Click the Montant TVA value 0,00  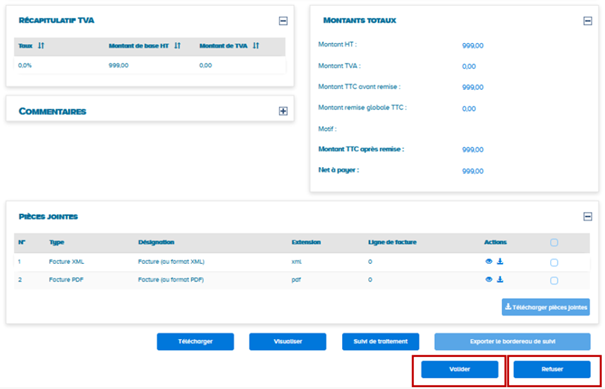point(469,66)
